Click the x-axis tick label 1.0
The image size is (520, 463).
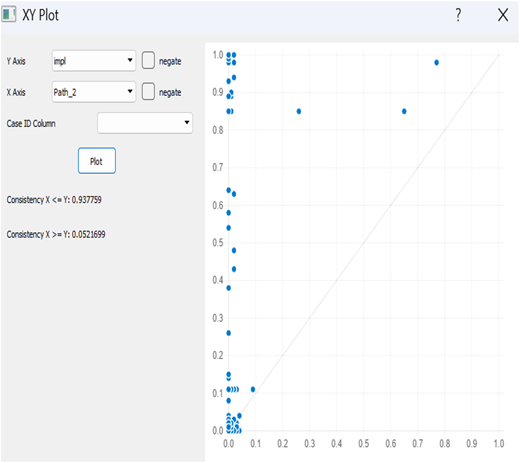[499, 444]
